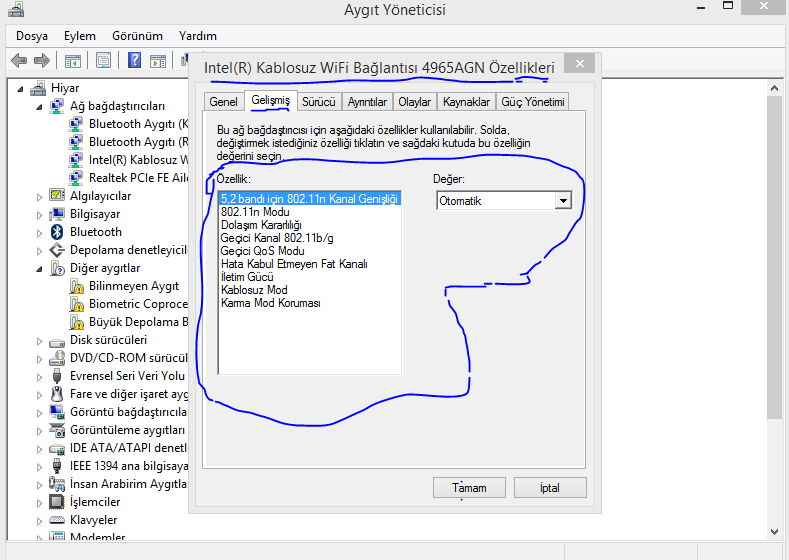Image resolution: width=789 pixels, height=560 pixels.
Task: Click the Forward arrow toolbar icon
Action: pos(42,61)
